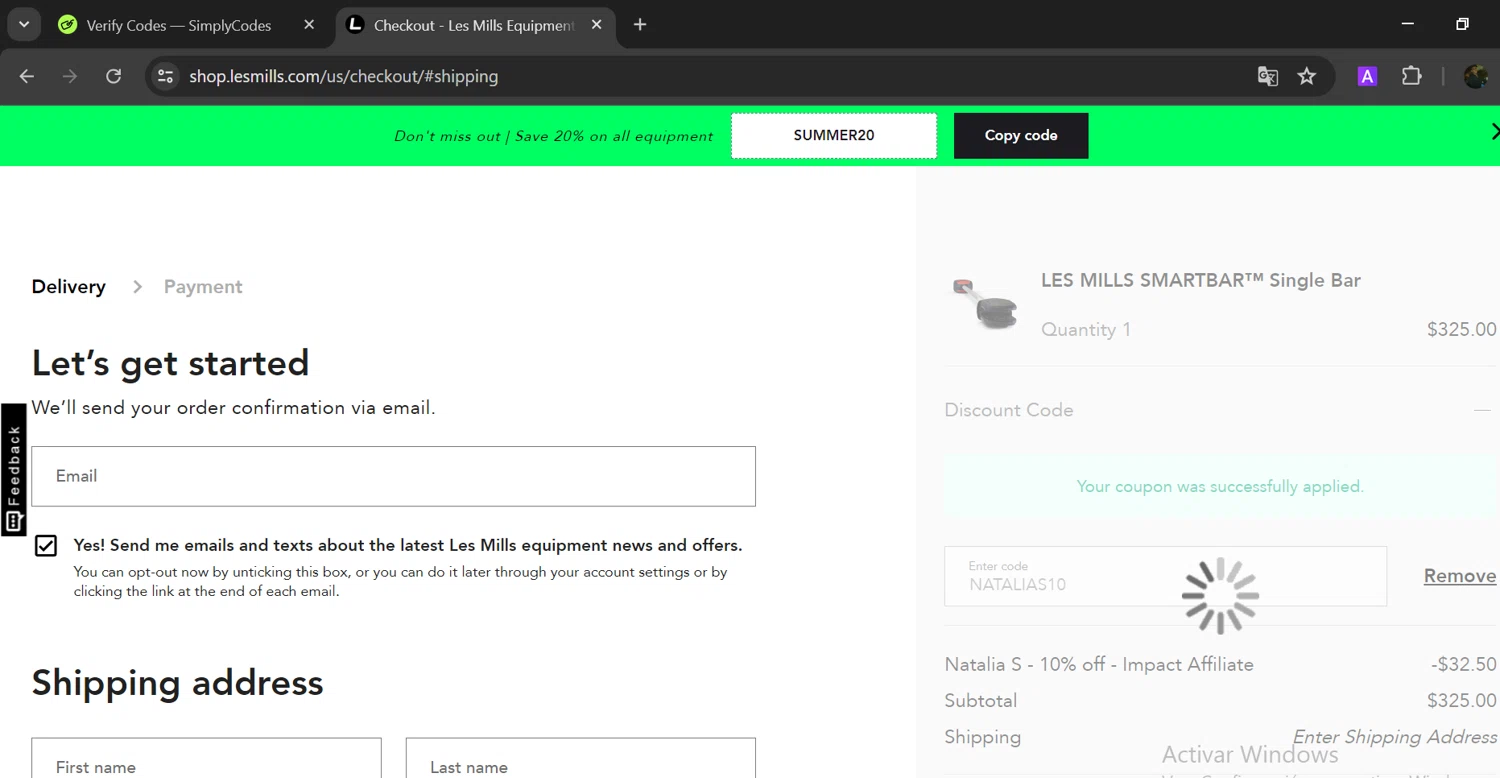Click the coupon successfully applied message
Image resolution: width=1500 pixels, height=778 pixels.
point(1220,487)
